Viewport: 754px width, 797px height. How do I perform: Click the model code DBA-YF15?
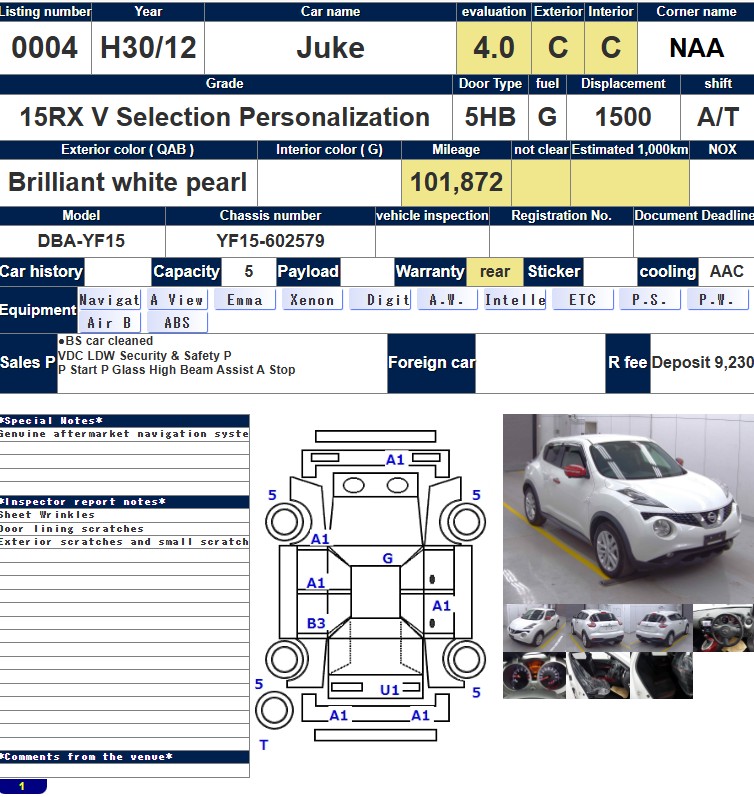tap(81, 240)
